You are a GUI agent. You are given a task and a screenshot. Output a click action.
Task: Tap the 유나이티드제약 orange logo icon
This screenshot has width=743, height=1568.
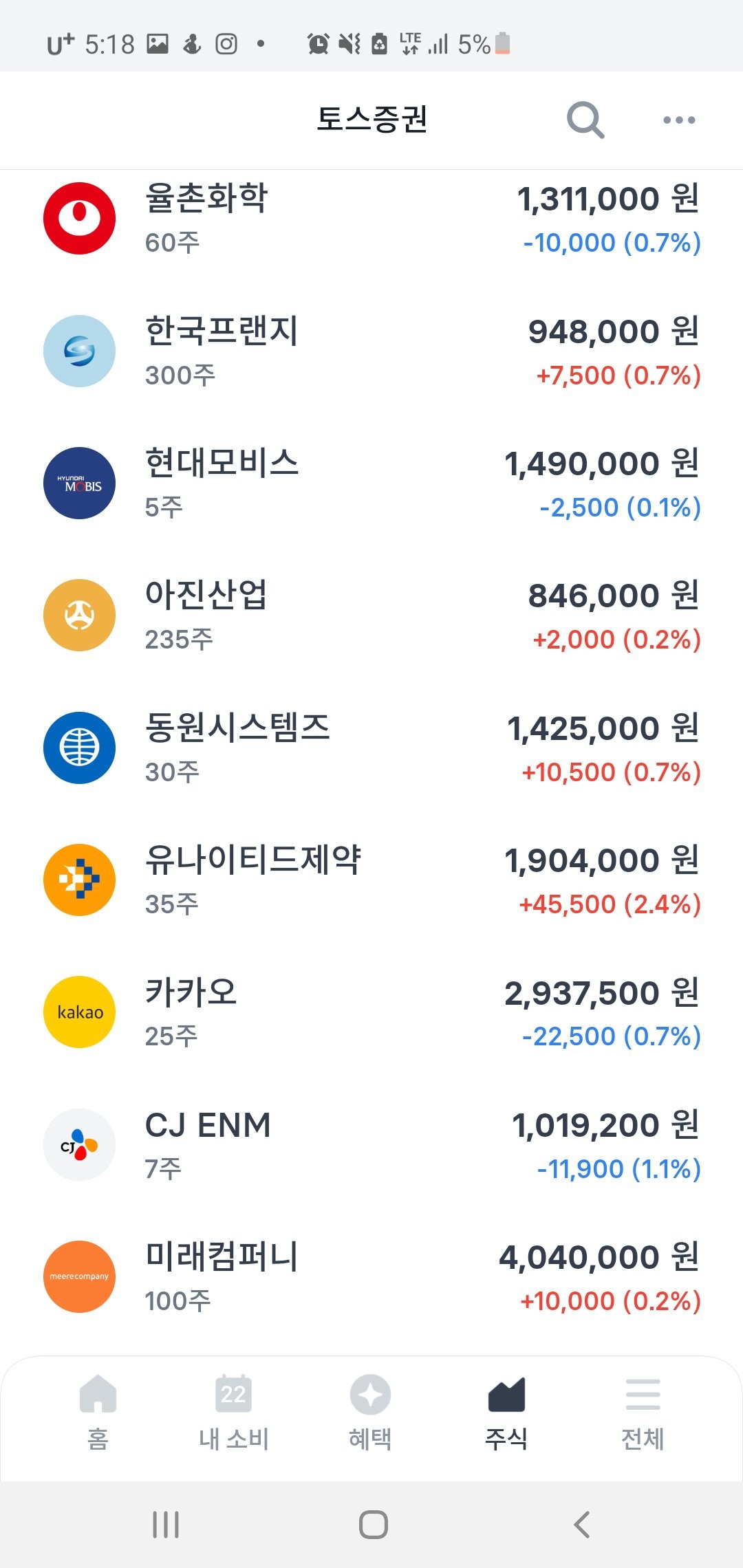pyautogui.click(x=79, y=880)
